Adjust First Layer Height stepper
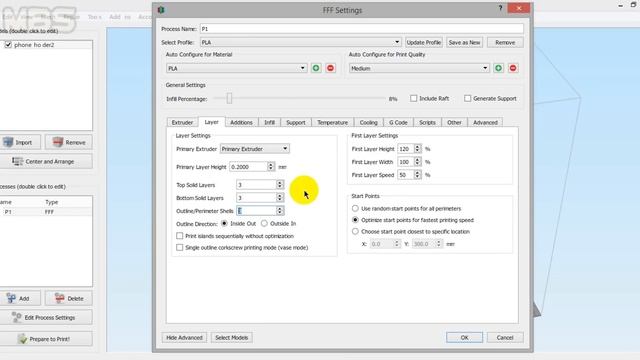The height and width of the screenshot is (360, 640). [417, 149]
